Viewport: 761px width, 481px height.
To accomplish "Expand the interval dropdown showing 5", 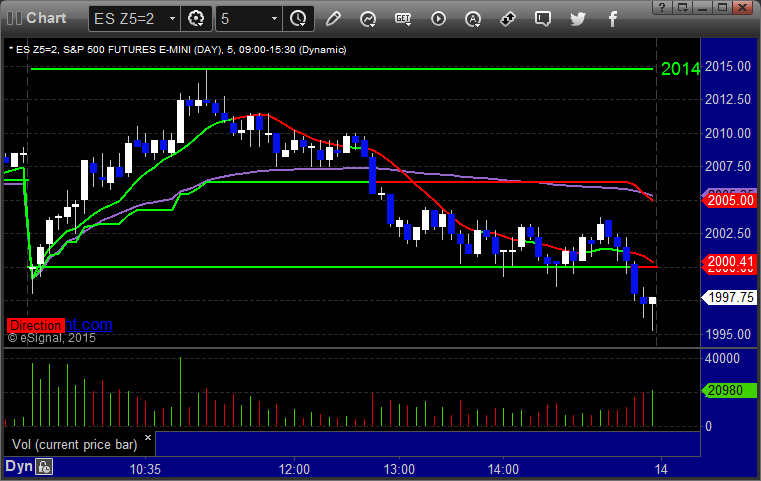I will coord(249,19).
